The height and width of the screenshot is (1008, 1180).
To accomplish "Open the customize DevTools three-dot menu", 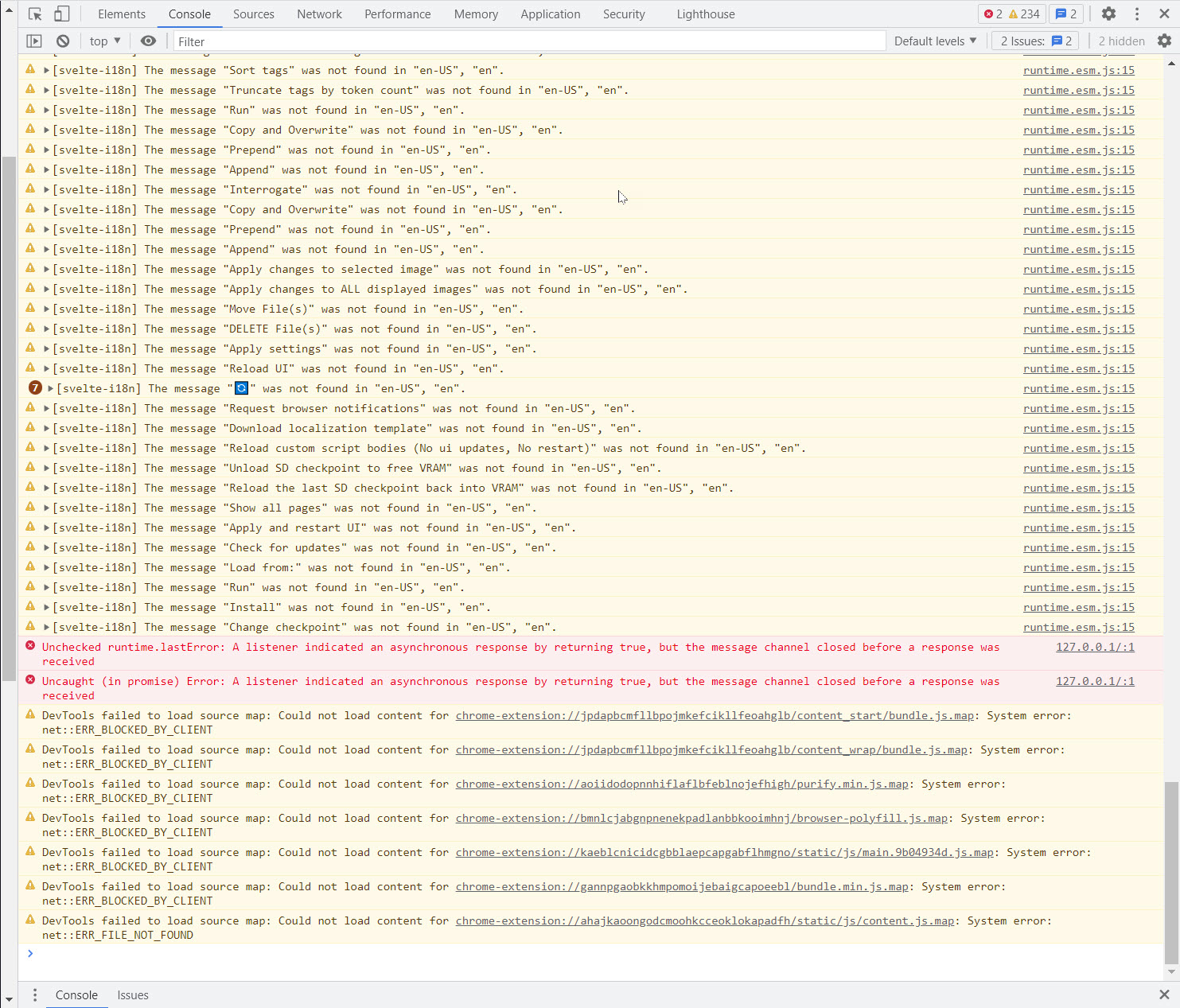I will click(x=1137, y=14).
